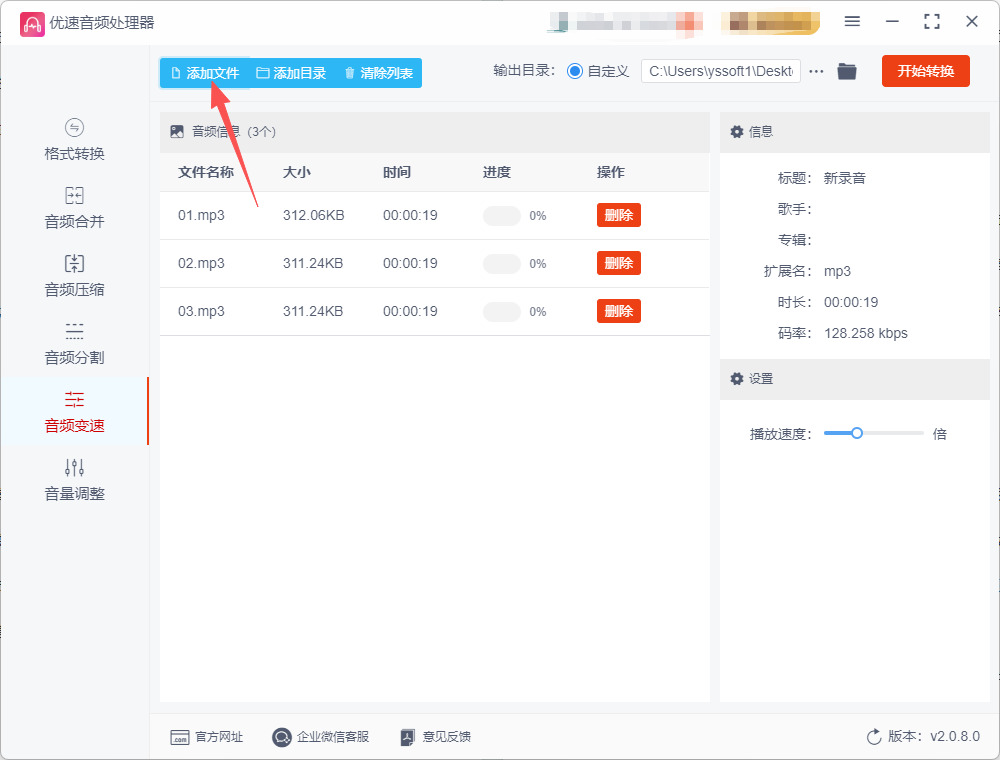Click the 时间 column header
Screen dimensions: 1000x760
tap(397, 172)
